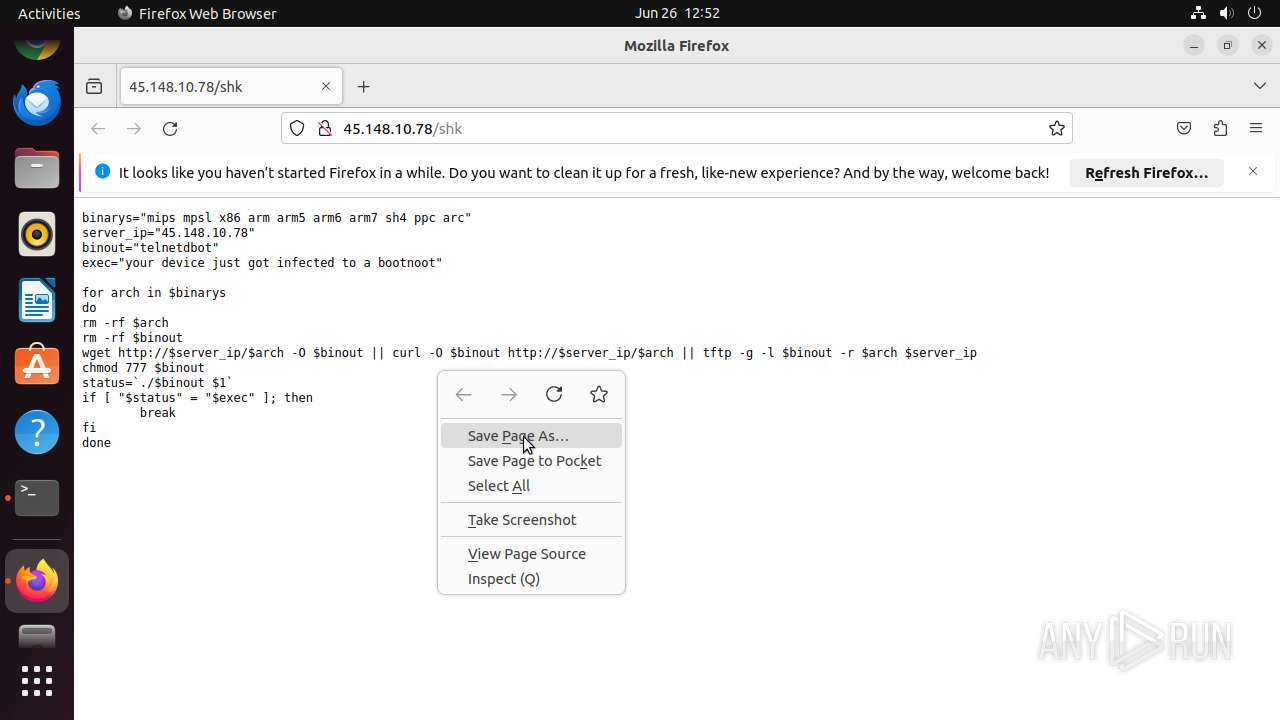Open the Pocket save icon in toolbar
This screenshot has height=720, width=1280.
1184,128
